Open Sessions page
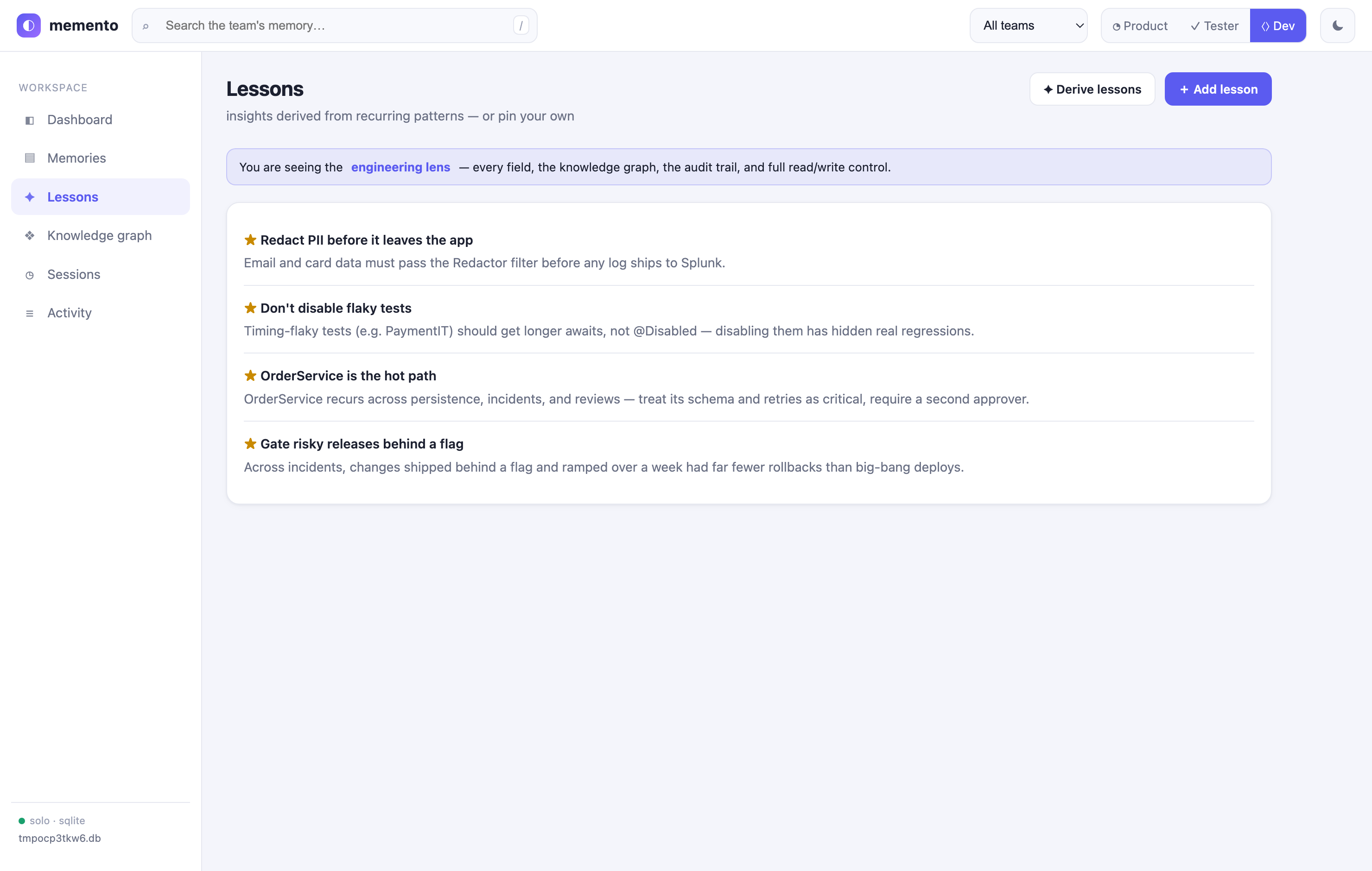This screenshot has height=871, width=1372. coord(100,275)
